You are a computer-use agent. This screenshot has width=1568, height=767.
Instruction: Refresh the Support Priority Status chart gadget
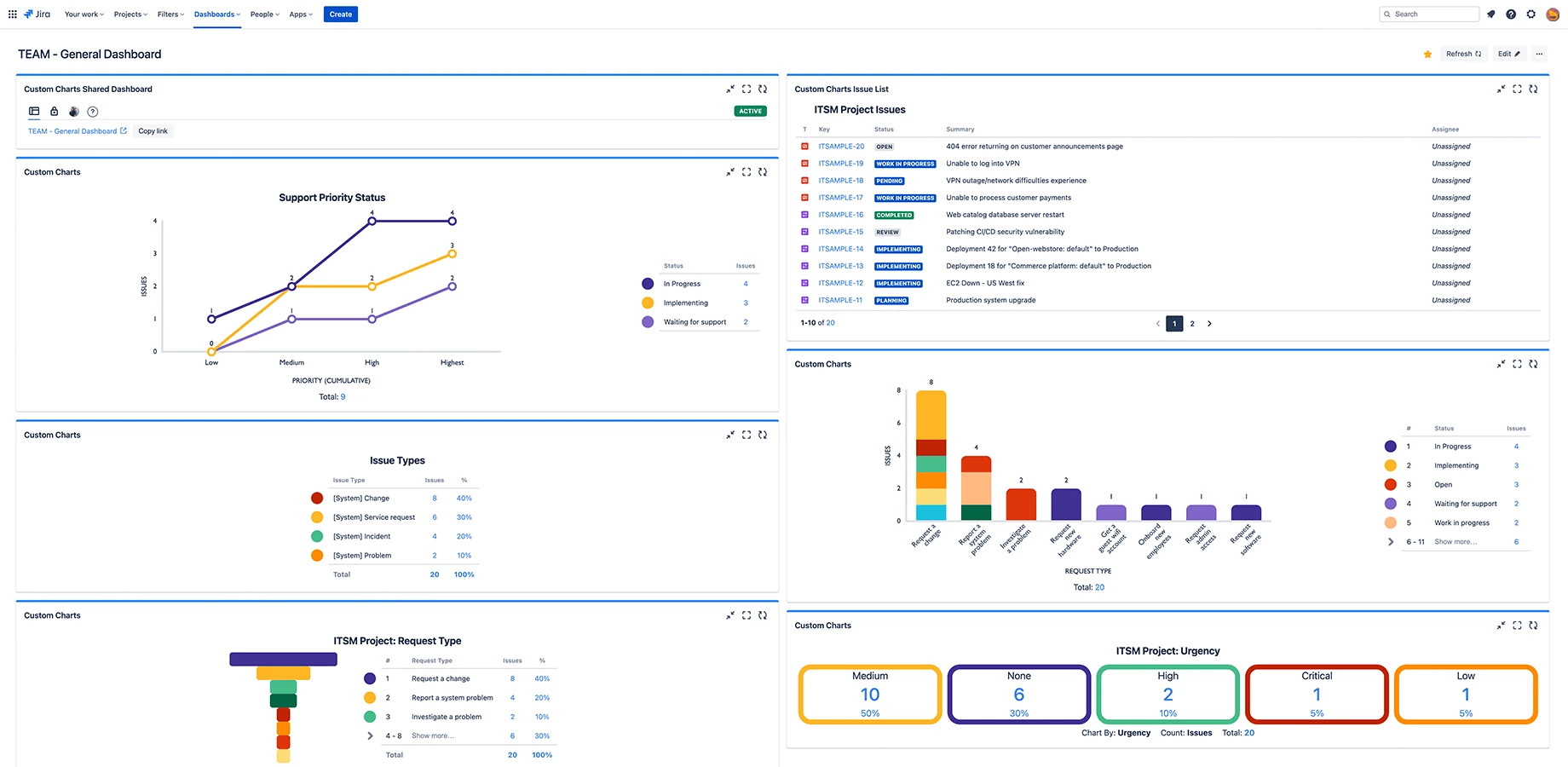(x=763, y=171)
